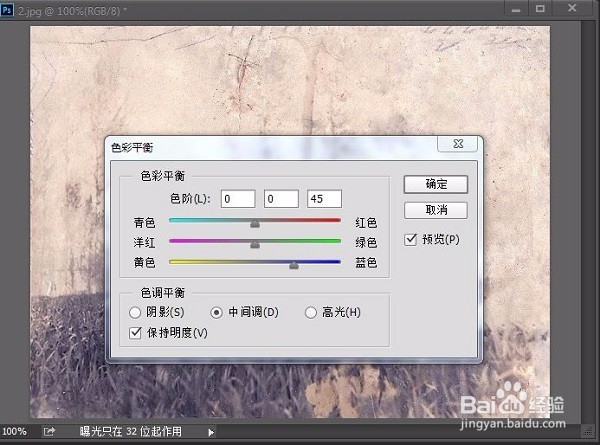
Task: Click the cyan-red slider handle
Action: (255, 223)
